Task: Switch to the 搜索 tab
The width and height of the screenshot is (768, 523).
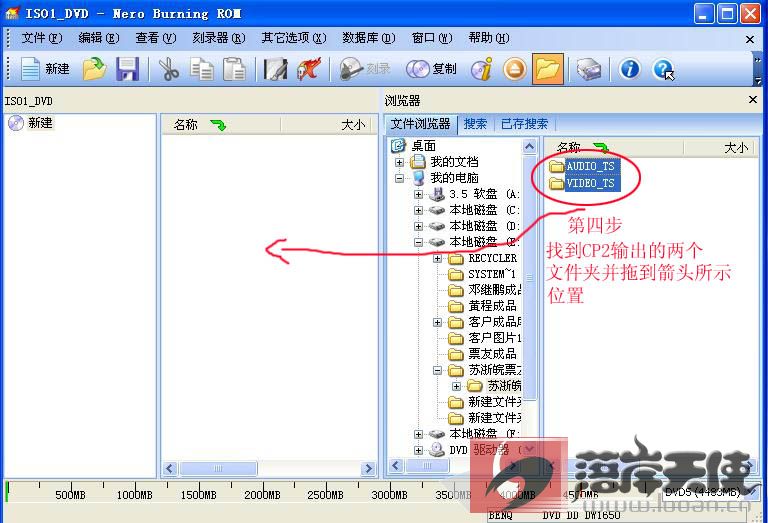Action: click(475, 124)
